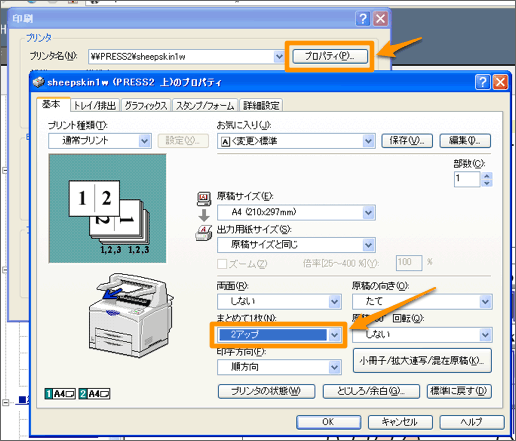Viewport: 516px width, 441px height.
Task: Click the printer illustration image
Action: (x=131, y=315)
